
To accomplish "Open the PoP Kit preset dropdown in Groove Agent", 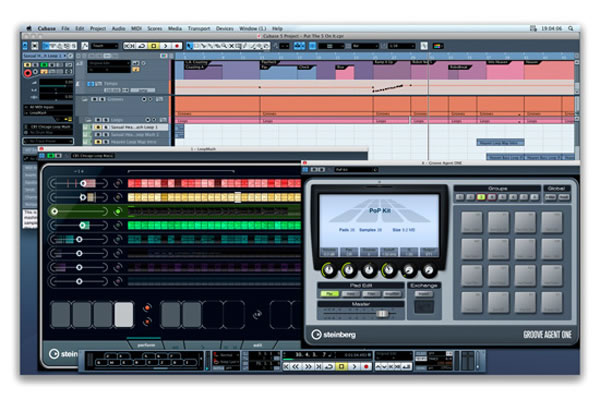I will tap(356, 170).
